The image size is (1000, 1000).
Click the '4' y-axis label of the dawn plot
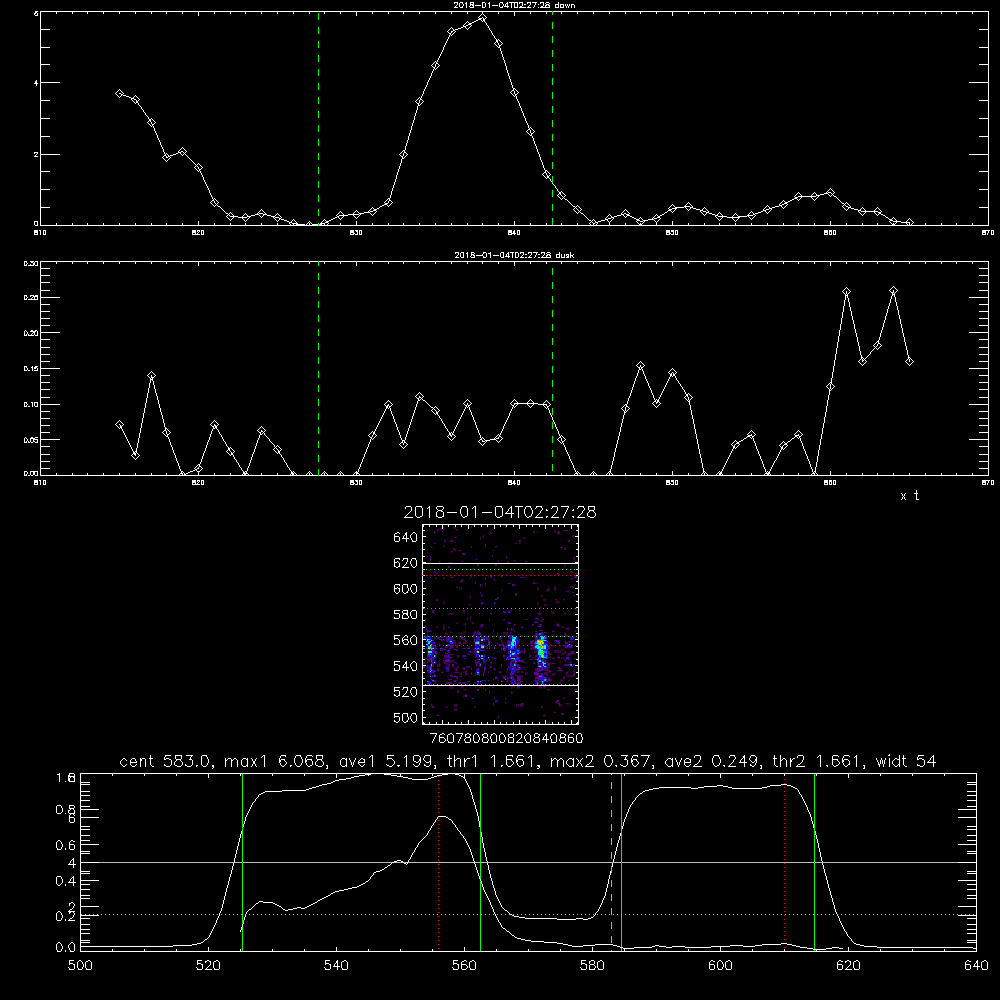36,82
